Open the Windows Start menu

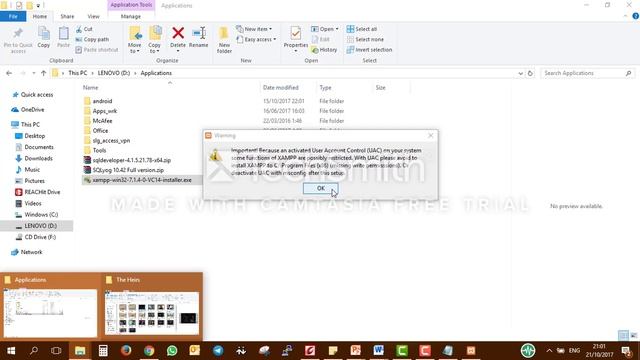[11, 350]
